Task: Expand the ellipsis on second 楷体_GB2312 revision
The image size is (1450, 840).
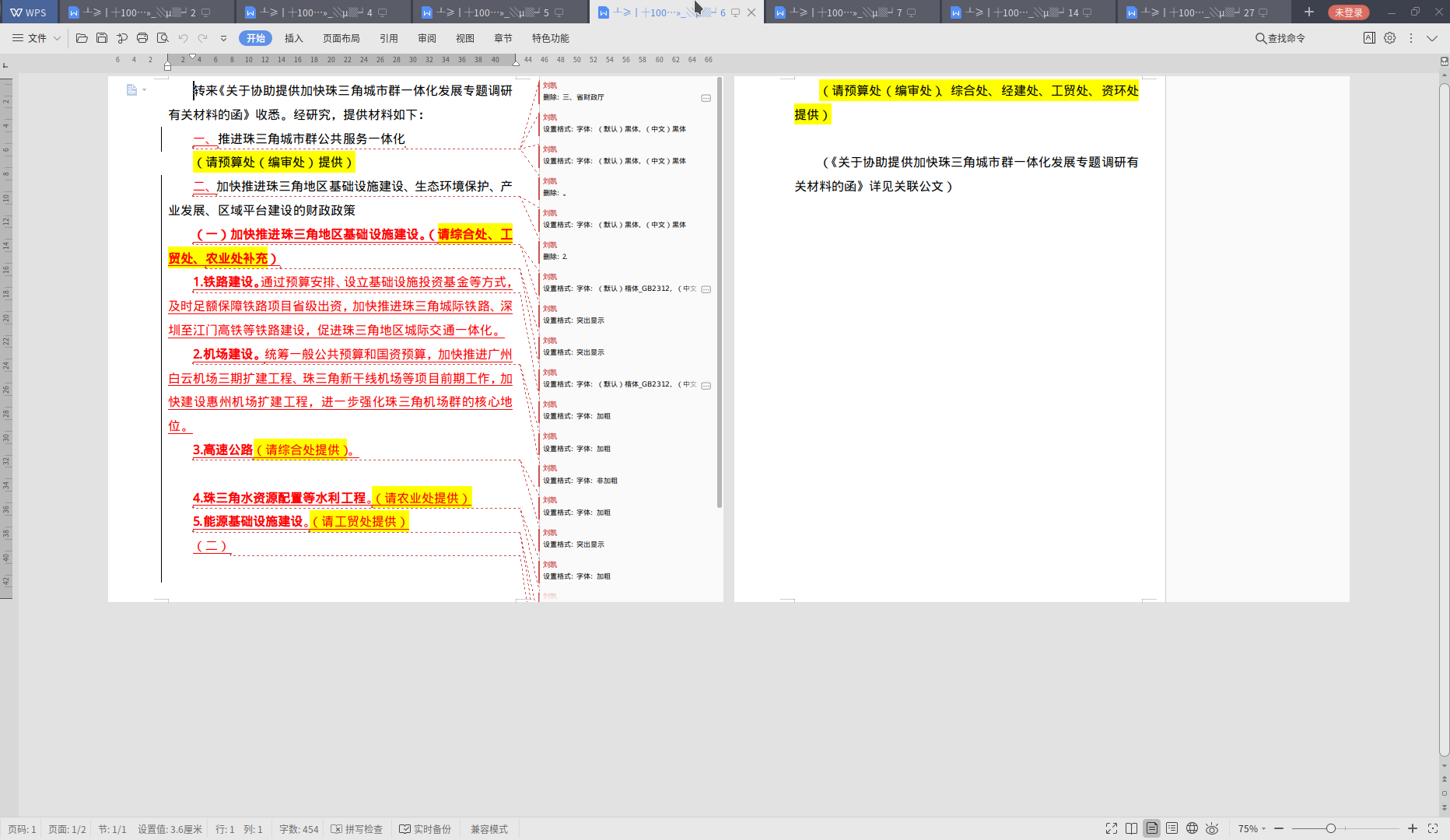Action: point(706,386)
